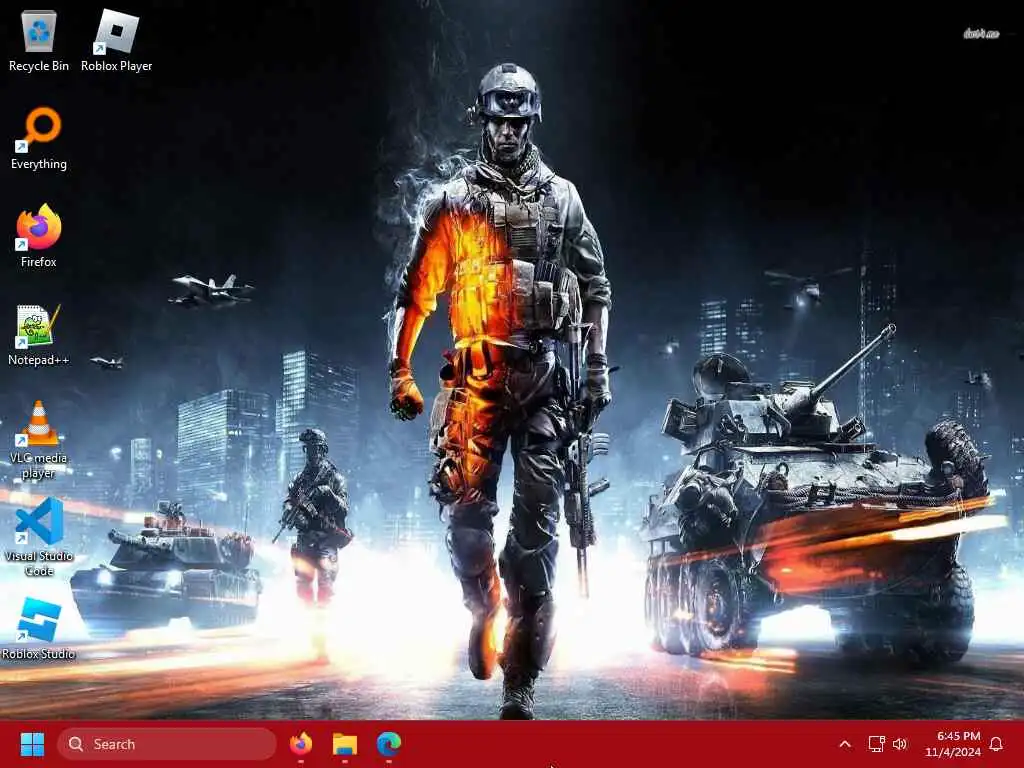This screenshot has height=768, width=1024.
Task: Select the Notepad++ desktop shortcut
Action: coord(39,334)
